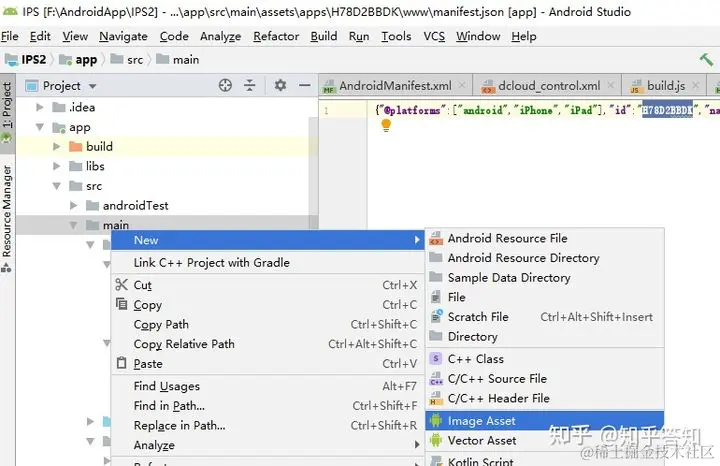Switch to the dcloud_control.xml tab

point(549,85)
